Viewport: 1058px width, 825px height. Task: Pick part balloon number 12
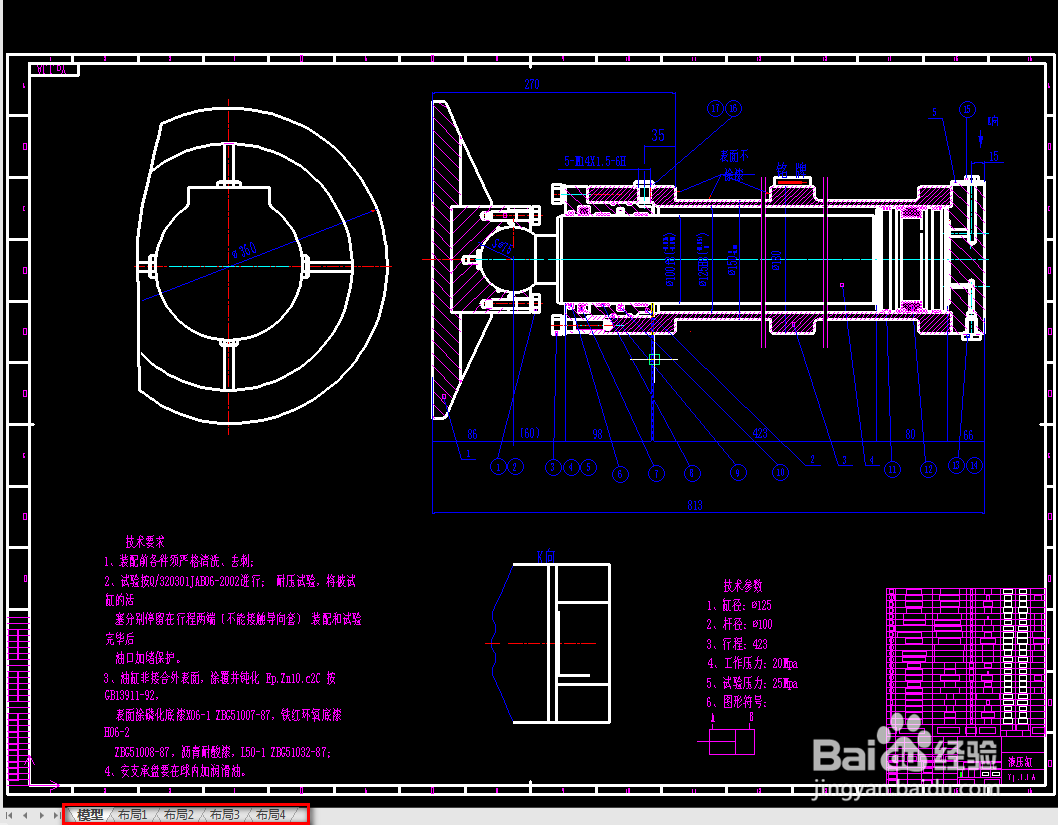click(x=928, y=470)
